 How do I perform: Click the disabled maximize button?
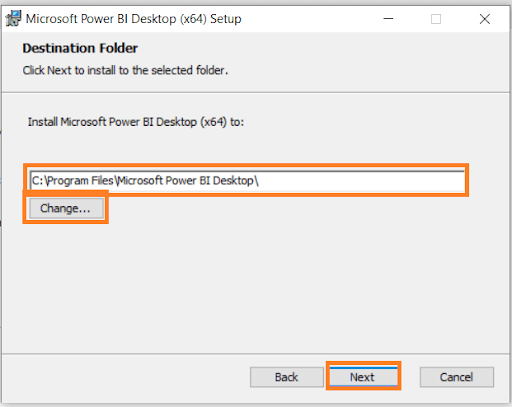pos(436,19)
